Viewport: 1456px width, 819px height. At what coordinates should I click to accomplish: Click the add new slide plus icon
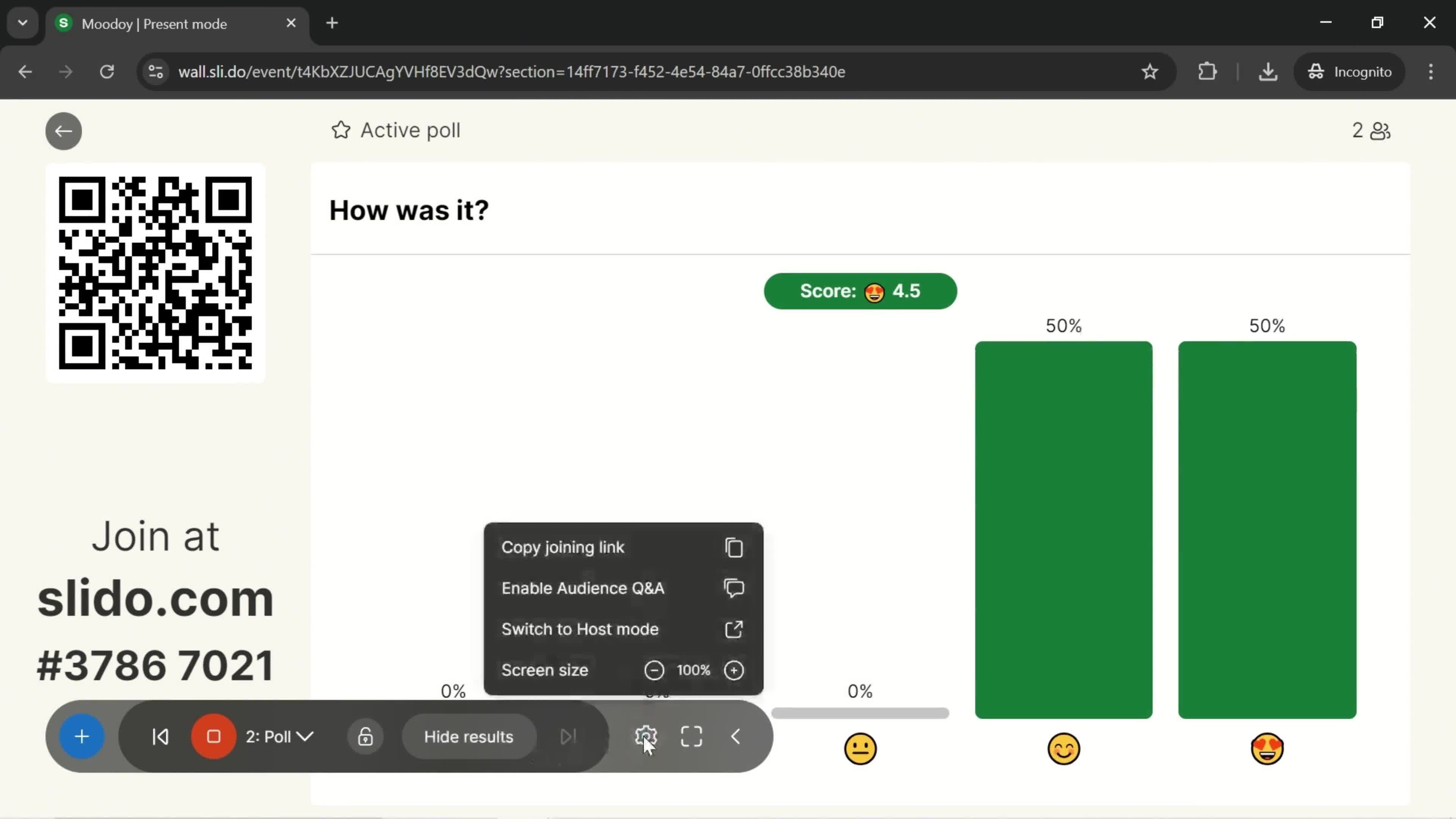[82, 737]
